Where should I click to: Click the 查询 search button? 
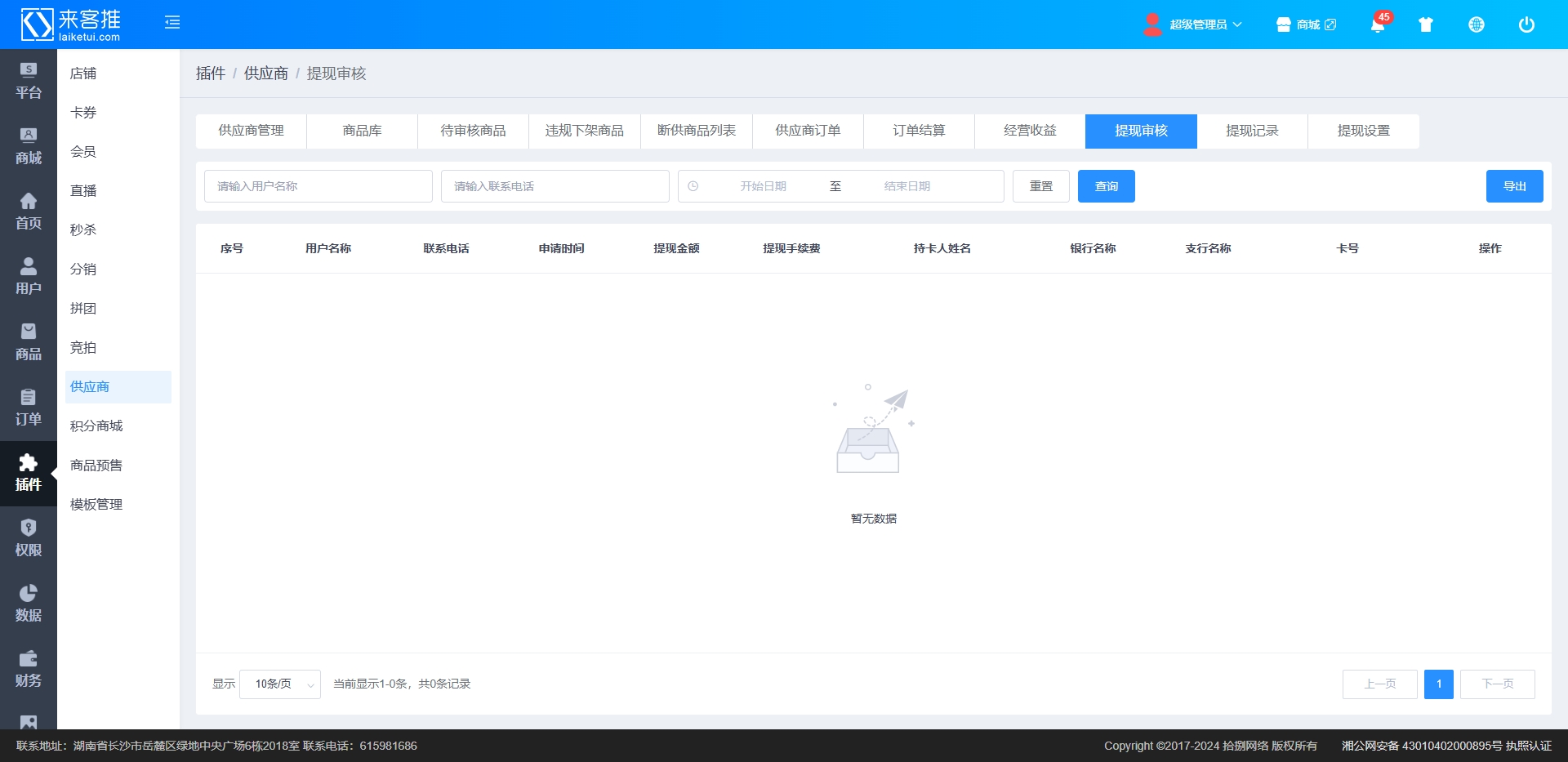coord(1106,186)
